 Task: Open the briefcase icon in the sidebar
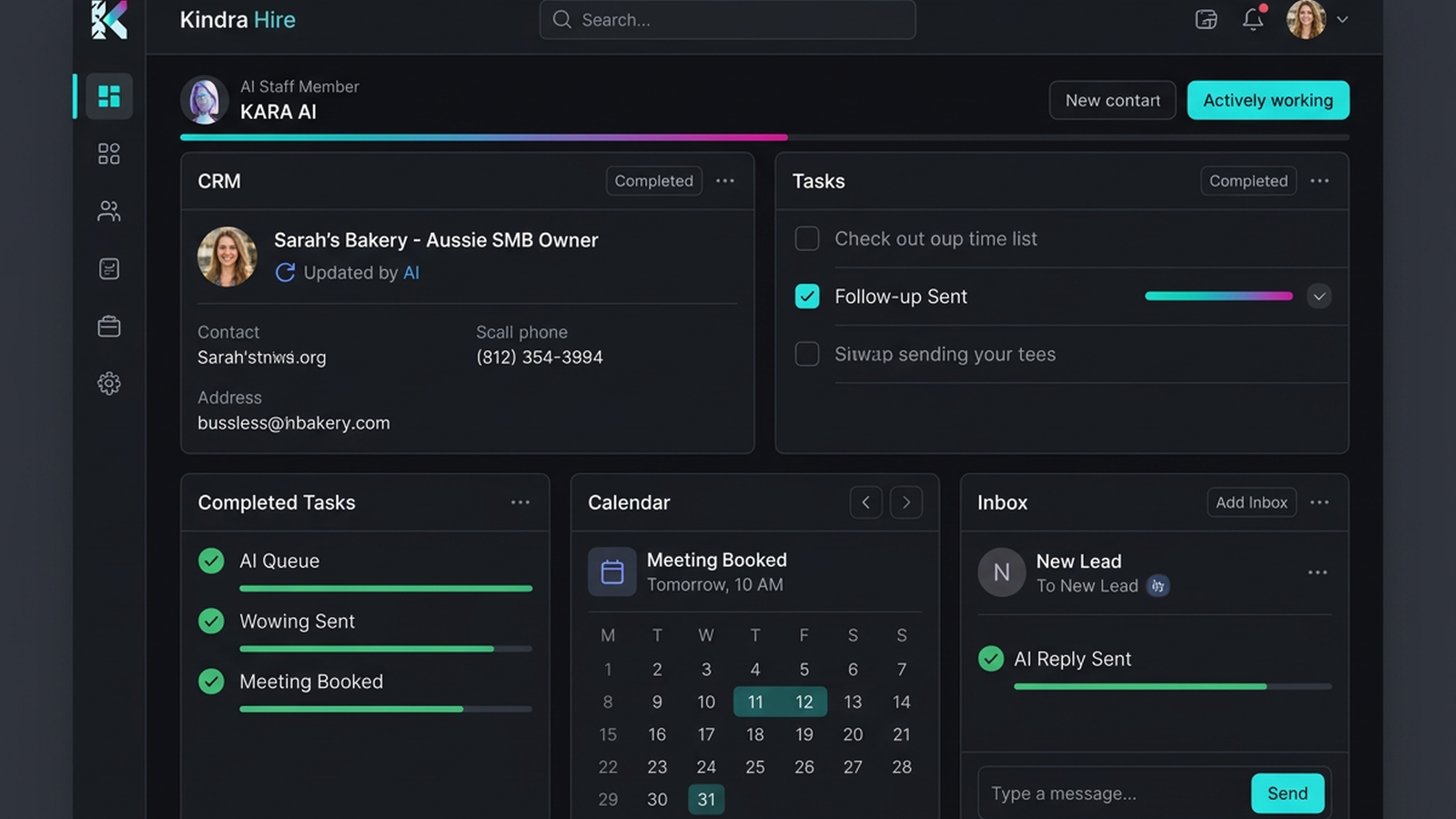(109, 326)
